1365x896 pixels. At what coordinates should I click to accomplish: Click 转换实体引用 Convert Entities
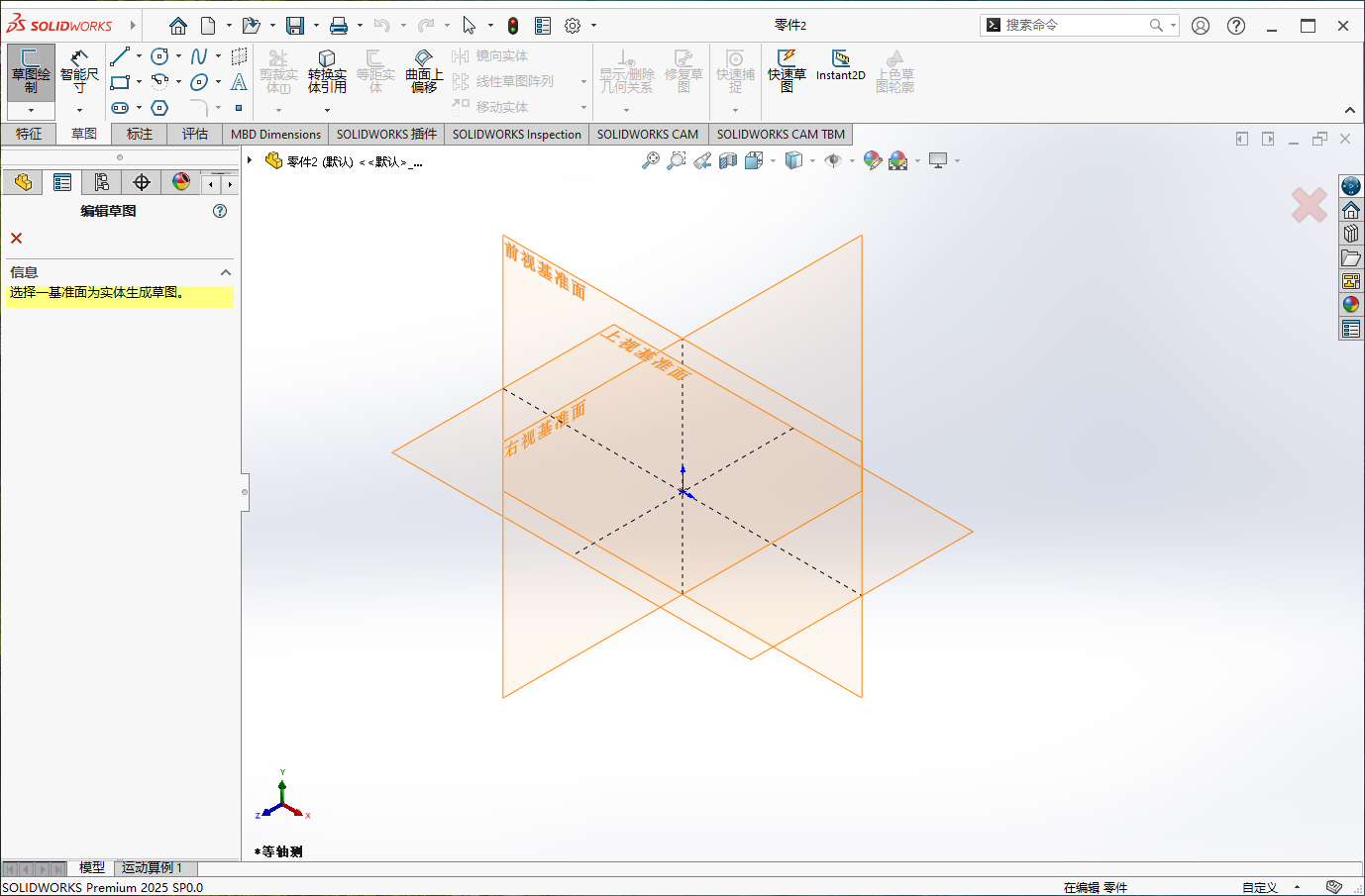(327, 72)
